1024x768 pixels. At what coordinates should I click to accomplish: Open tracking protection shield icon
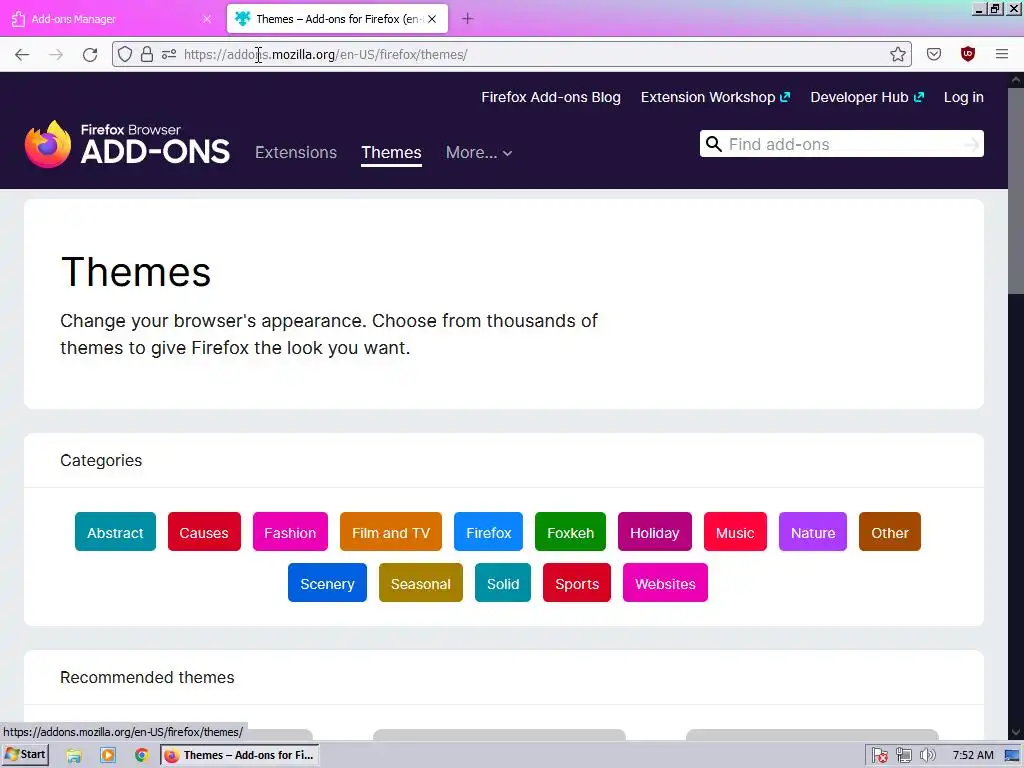125,54
